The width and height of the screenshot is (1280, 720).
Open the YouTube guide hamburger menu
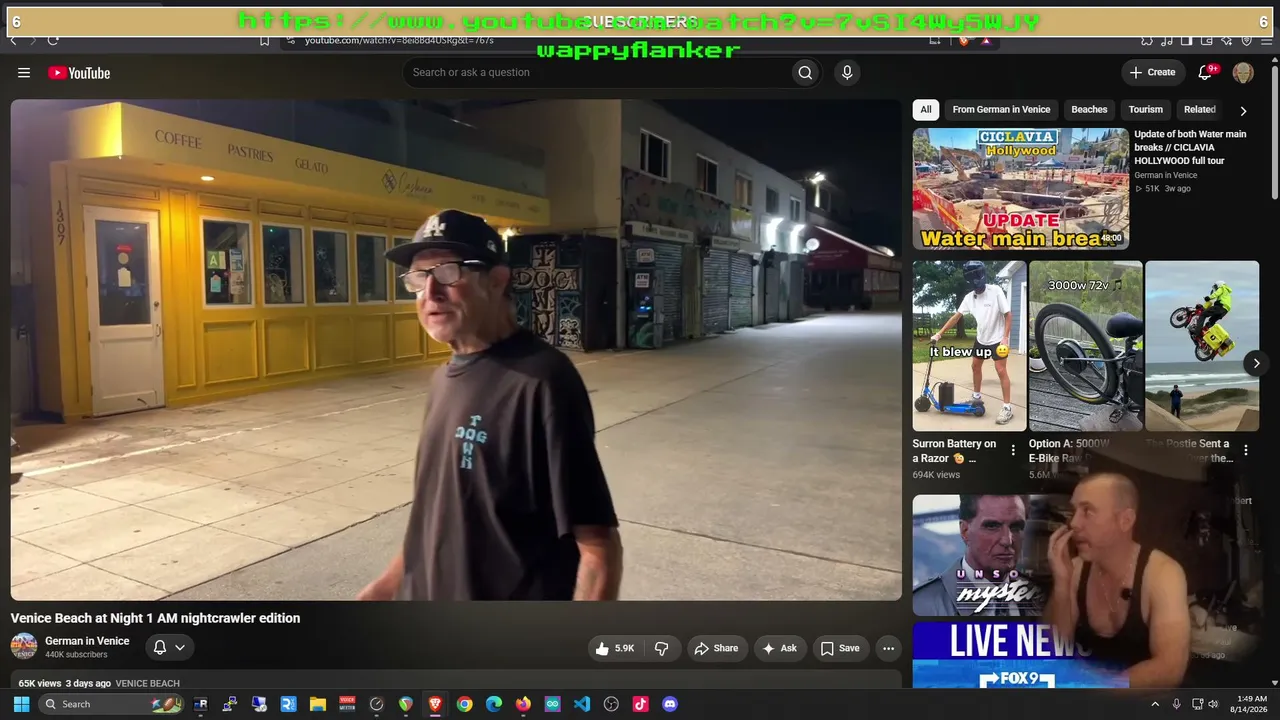click(x=24, y=73)
